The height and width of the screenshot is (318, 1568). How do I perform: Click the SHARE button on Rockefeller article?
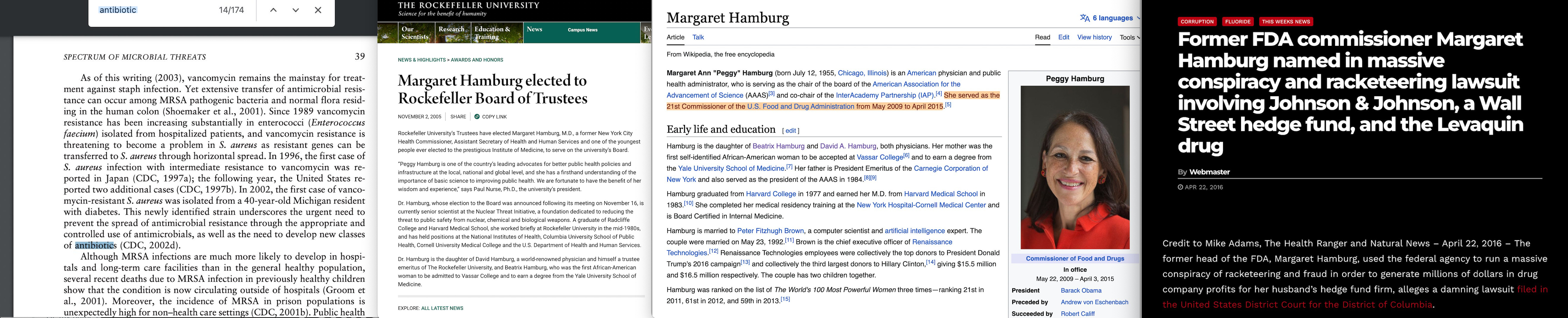458,117
